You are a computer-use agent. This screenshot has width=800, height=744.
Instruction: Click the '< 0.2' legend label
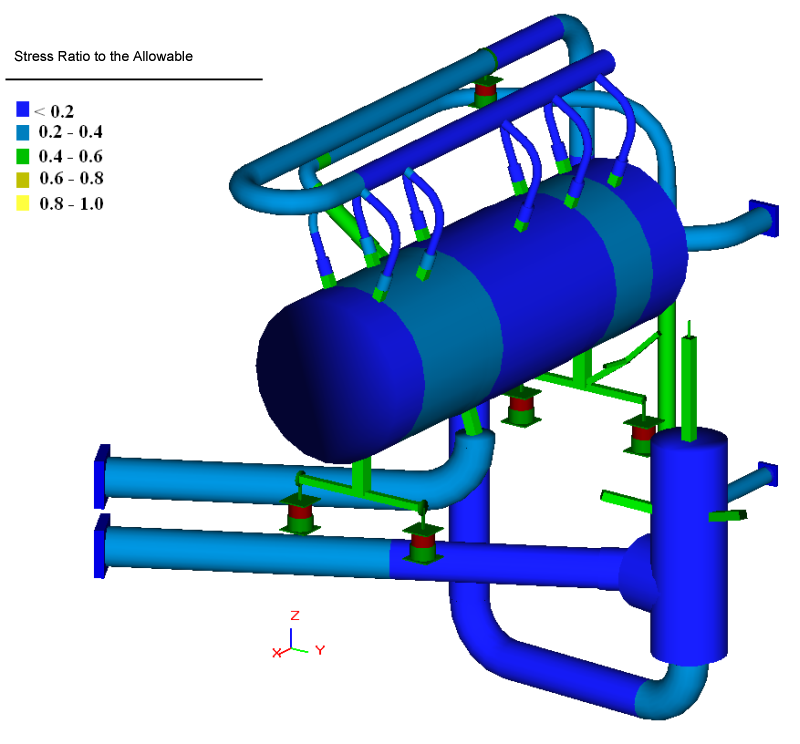coord(54,111)
